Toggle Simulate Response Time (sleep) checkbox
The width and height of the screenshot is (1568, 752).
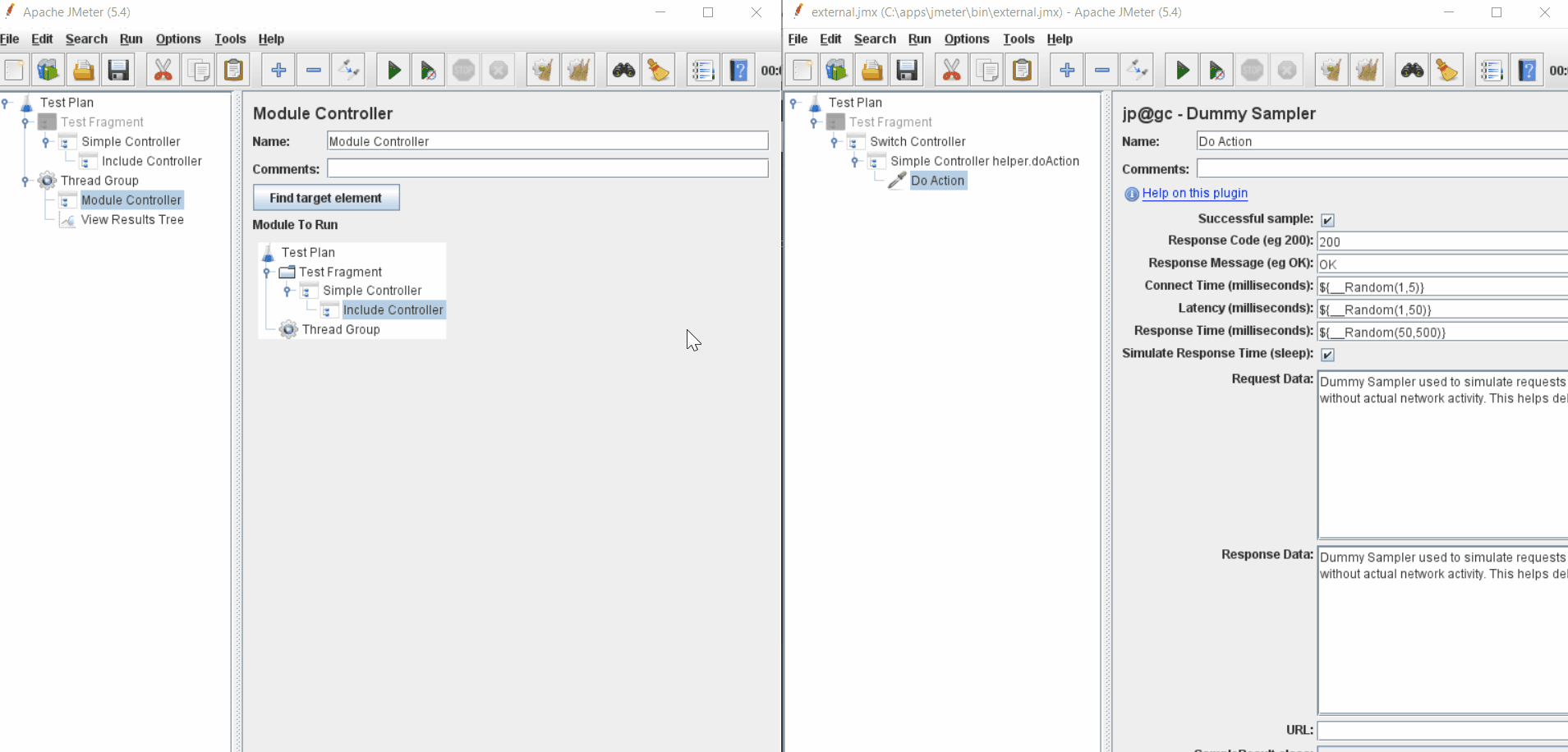click(1327, 355)
